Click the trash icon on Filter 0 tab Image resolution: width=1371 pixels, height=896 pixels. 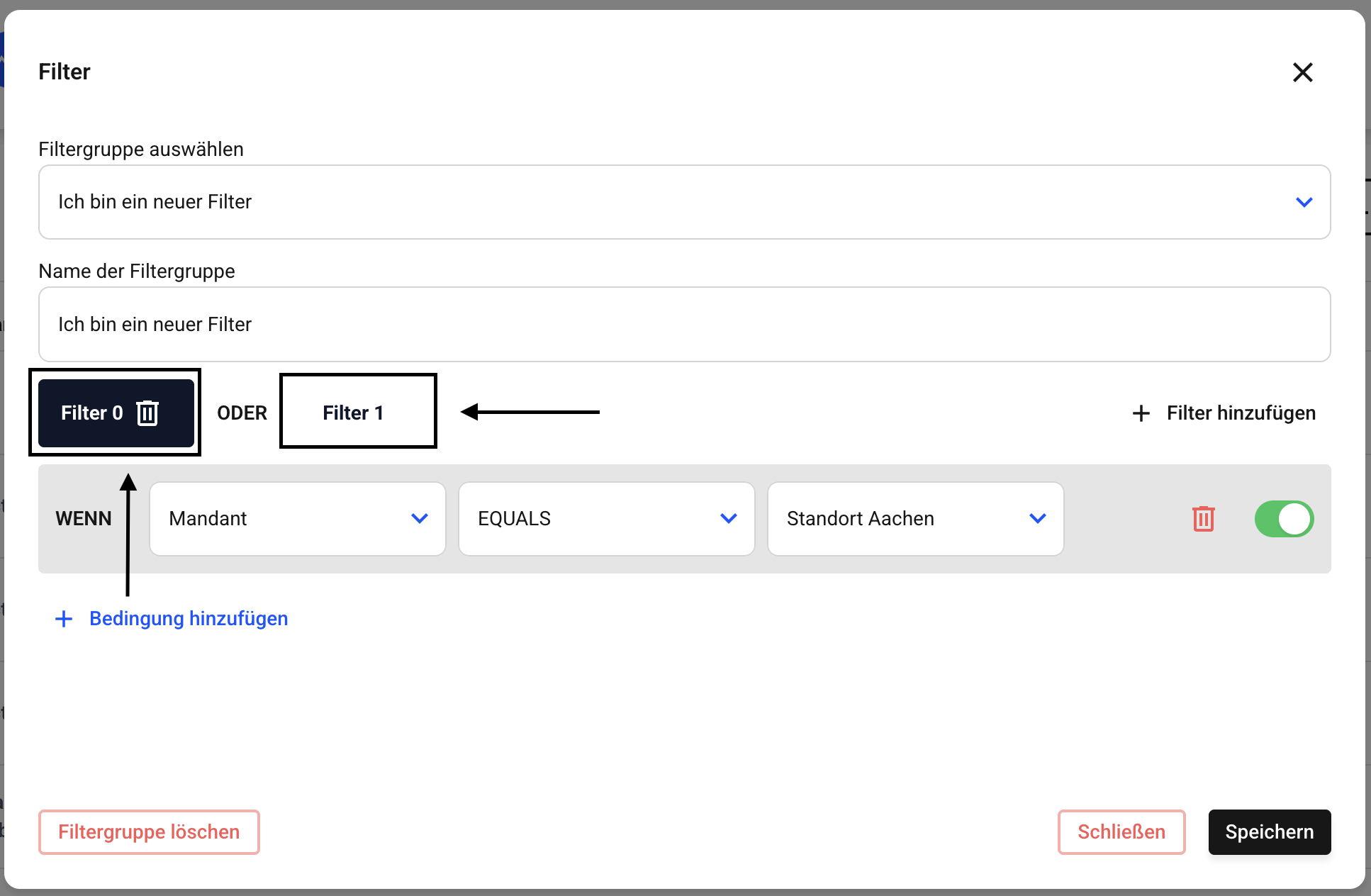(x=147, y=413)
